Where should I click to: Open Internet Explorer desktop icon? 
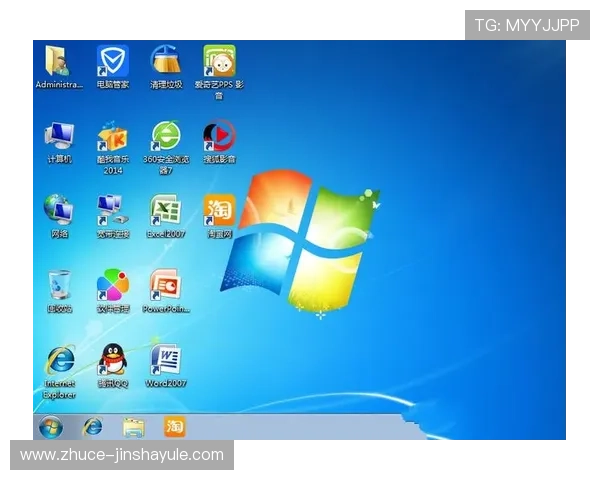[59, 361]
